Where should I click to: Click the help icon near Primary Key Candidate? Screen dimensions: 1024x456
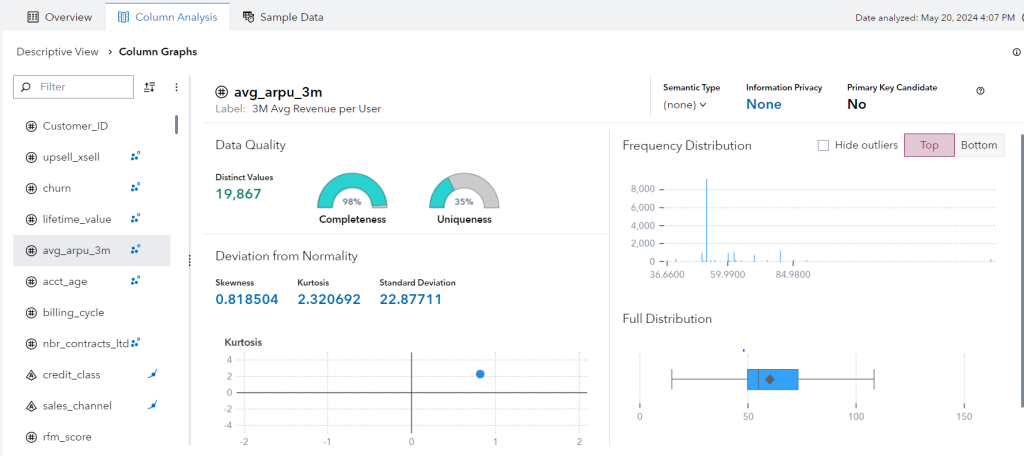(x=980, y=90)
